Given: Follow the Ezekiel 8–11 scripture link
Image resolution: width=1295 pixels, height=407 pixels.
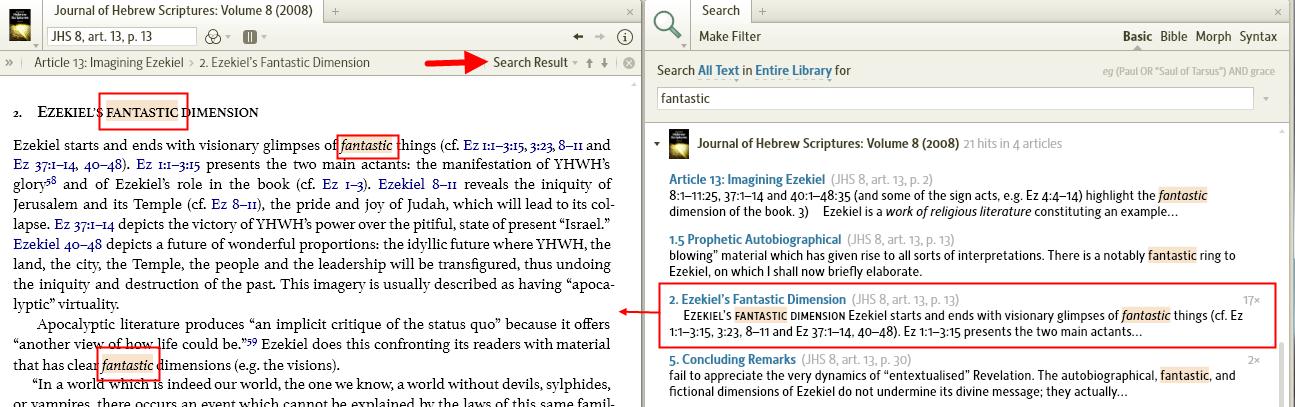Looking at the screenshot, I should pyautogui.click(x=415, y=184).
